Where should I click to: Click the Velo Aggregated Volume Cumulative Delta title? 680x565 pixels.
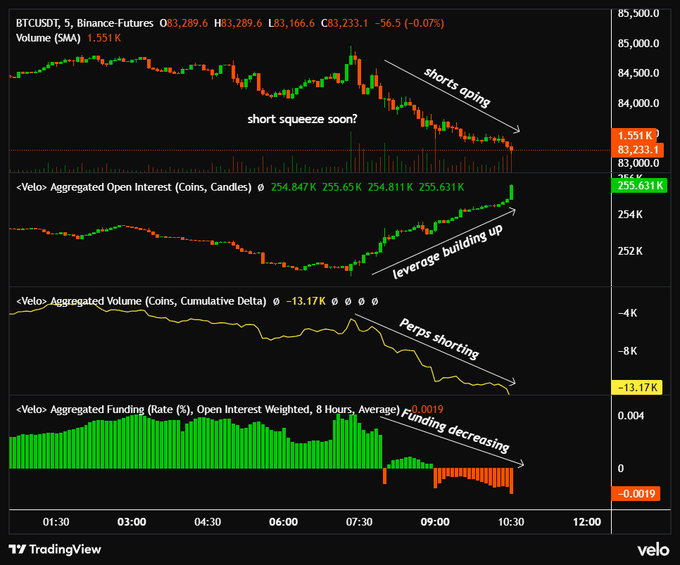(x=141, y=301)
